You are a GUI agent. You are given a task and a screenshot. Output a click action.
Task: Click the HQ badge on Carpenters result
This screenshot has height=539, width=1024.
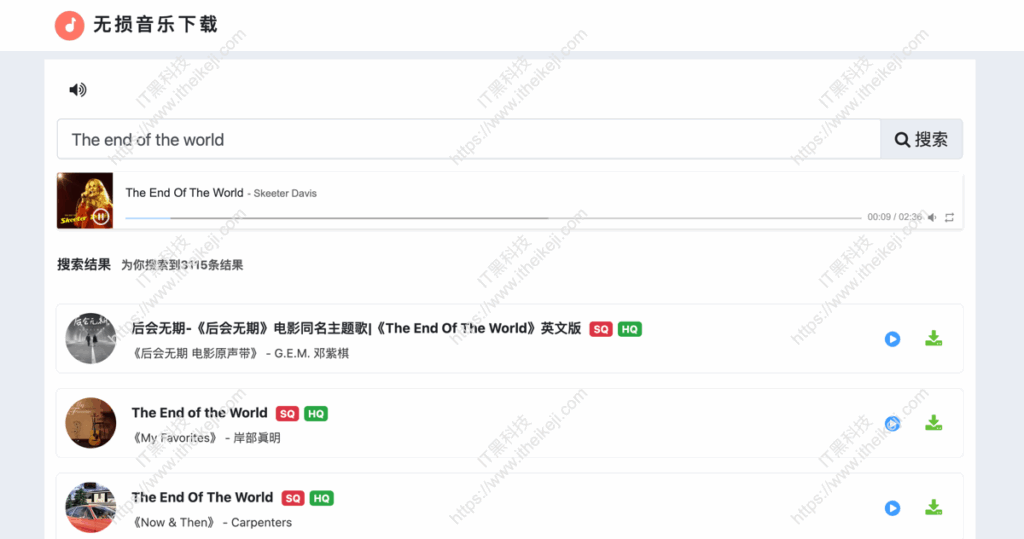(x=321, y=498)
